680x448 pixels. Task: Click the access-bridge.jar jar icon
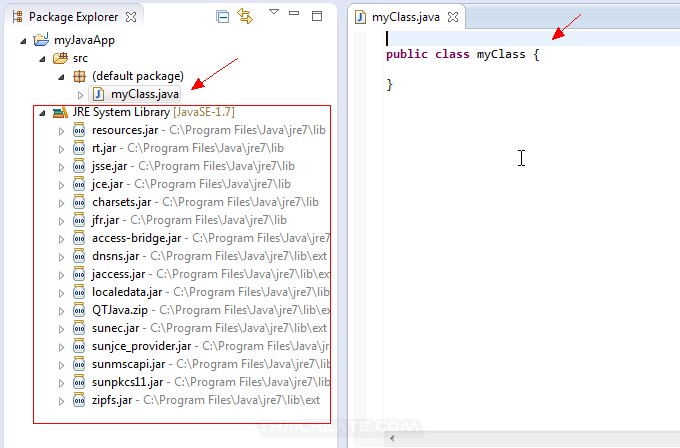[79, 238]
